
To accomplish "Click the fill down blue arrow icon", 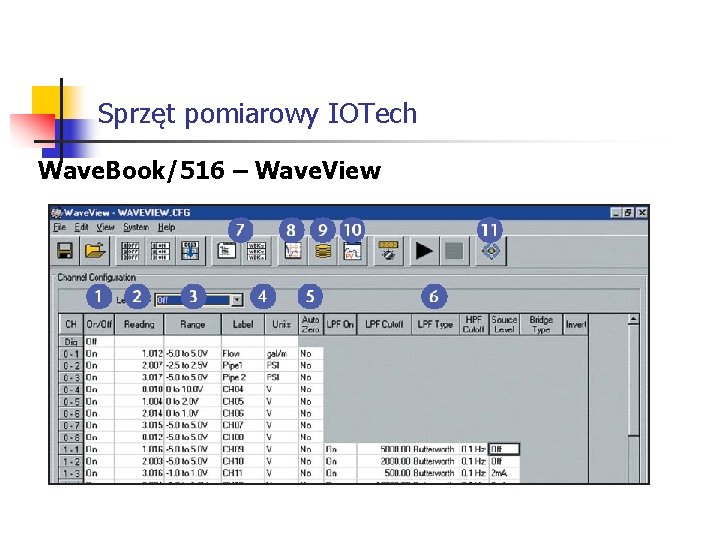I will tap(190, 251).
